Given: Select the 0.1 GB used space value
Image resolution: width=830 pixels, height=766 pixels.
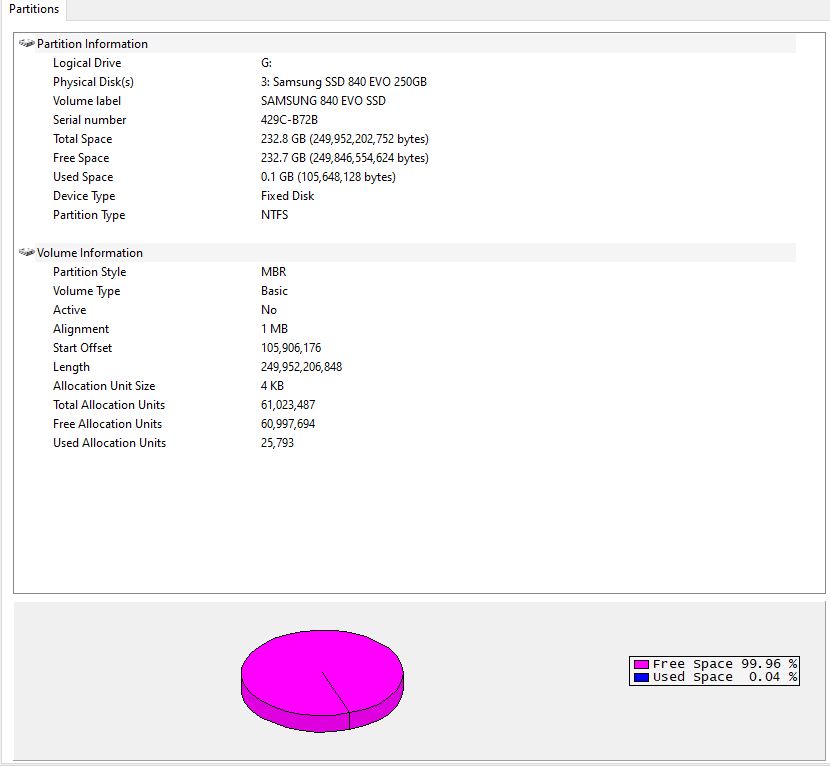Looking at the screenshot, I should 328,177.
